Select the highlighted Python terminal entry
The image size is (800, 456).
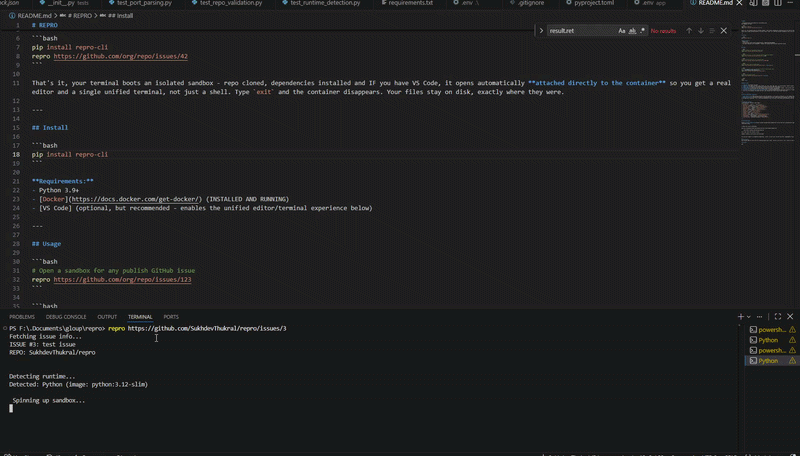[x=772, y=361]
